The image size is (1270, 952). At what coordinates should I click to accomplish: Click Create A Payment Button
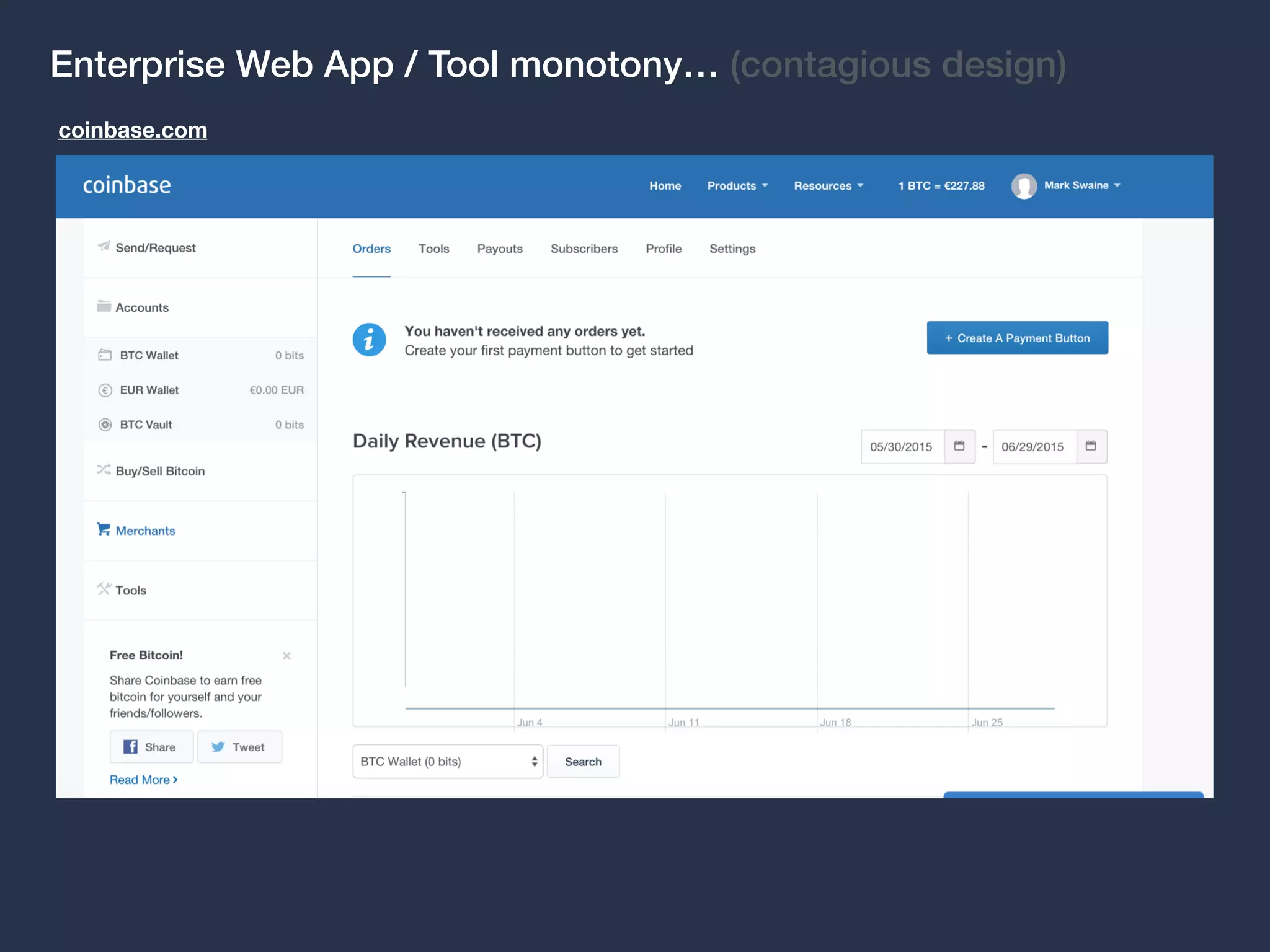click(x=1018, y=338)
